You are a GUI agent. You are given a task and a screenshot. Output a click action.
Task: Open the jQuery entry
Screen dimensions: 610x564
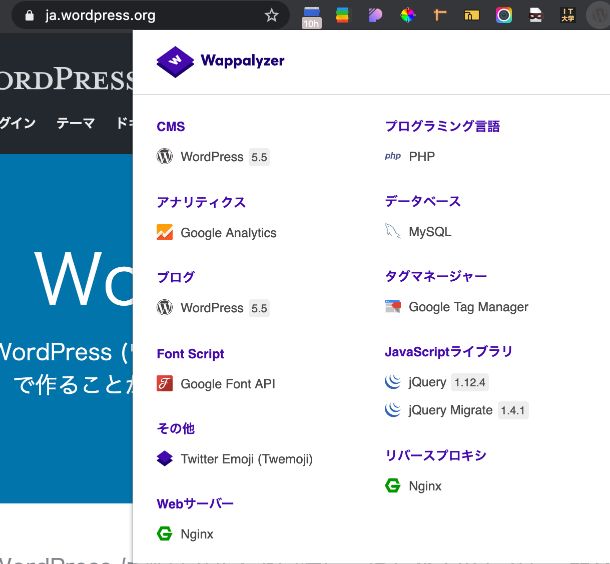427,382
